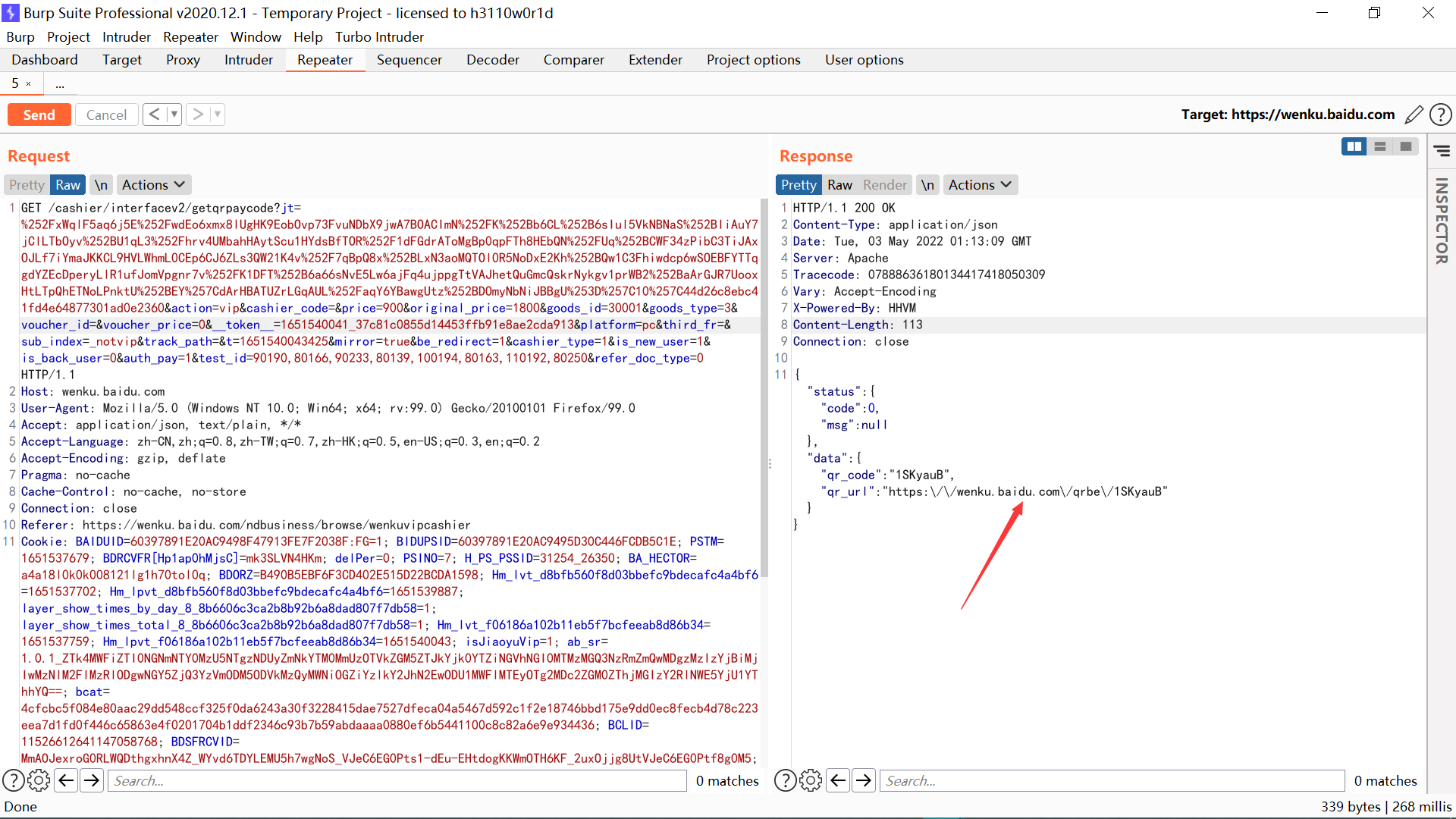
Task: Toggle response Raw view
Action: [839, 185]
